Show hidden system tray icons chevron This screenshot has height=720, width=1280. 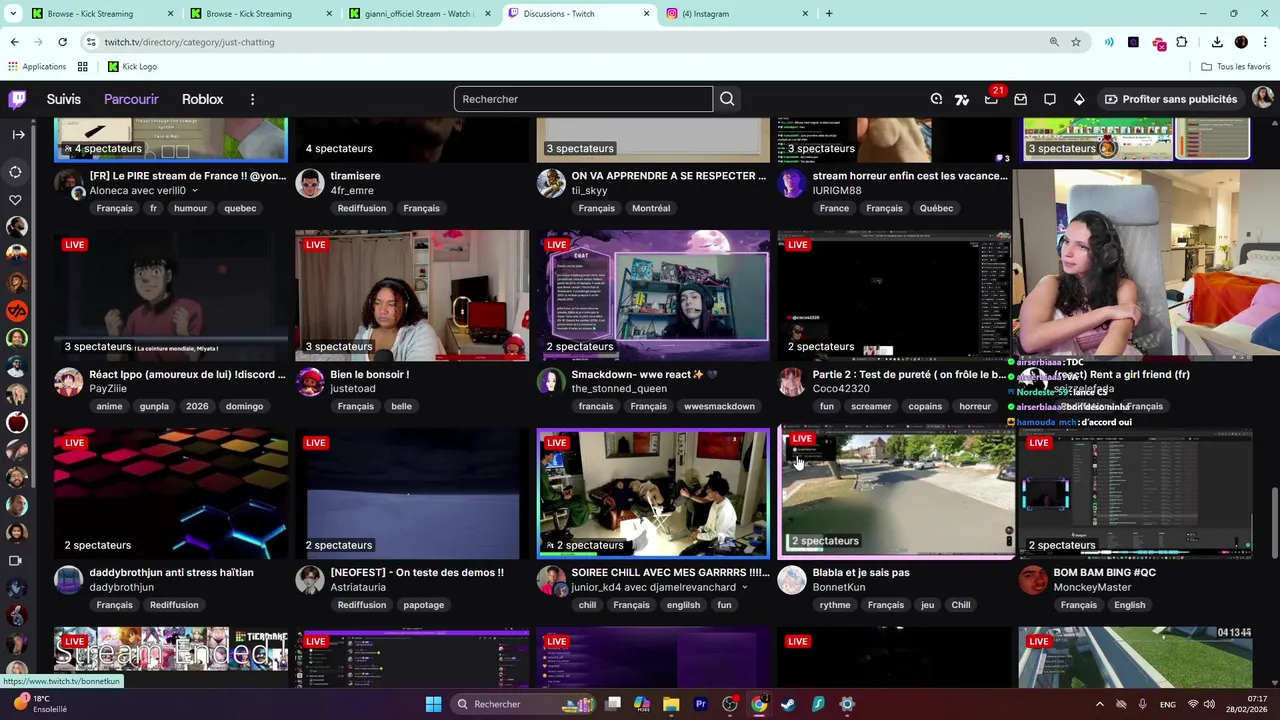pyautogui.click(x=1099, y=704)
